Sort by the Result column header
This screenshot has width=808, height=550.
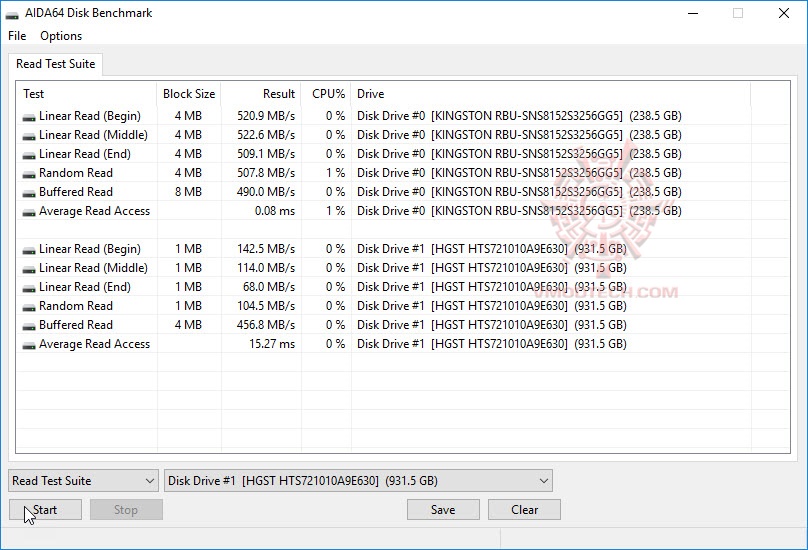pyautogui.click(x=261, y=94)
